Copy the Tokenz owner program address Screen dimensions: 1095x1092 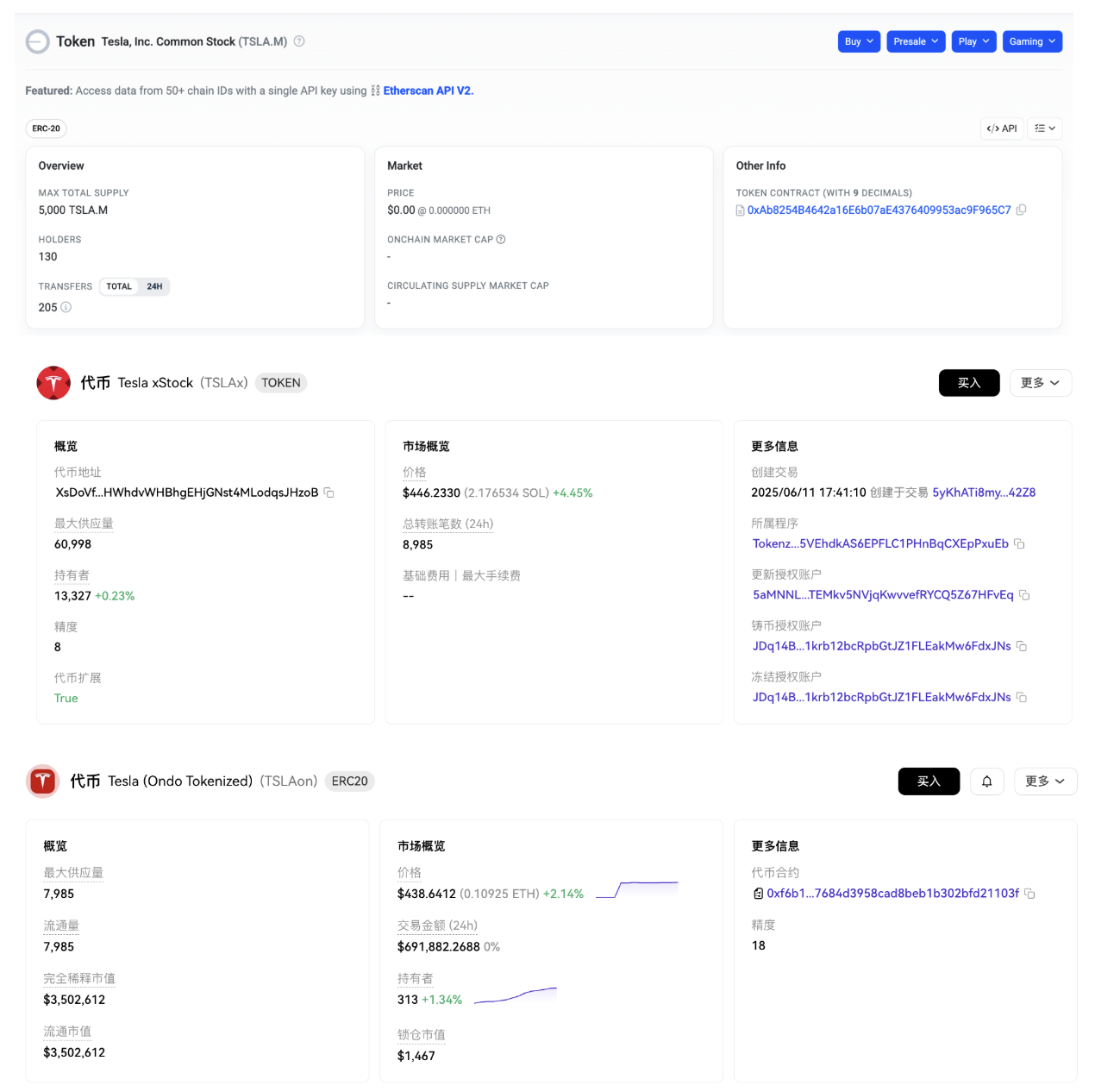tap(1019, 543)
